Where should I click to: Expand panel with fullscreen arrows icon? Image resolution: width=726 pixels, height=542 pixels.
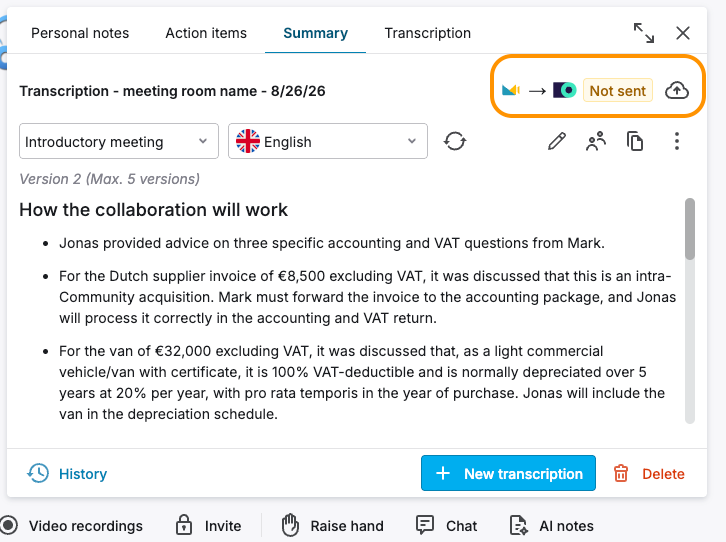coord(644,33)
